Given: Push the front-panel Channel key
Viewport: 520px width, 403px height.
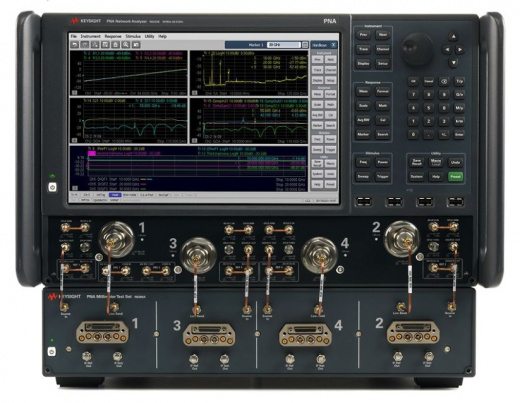Looking at the screenshot, I should (383, 49).
